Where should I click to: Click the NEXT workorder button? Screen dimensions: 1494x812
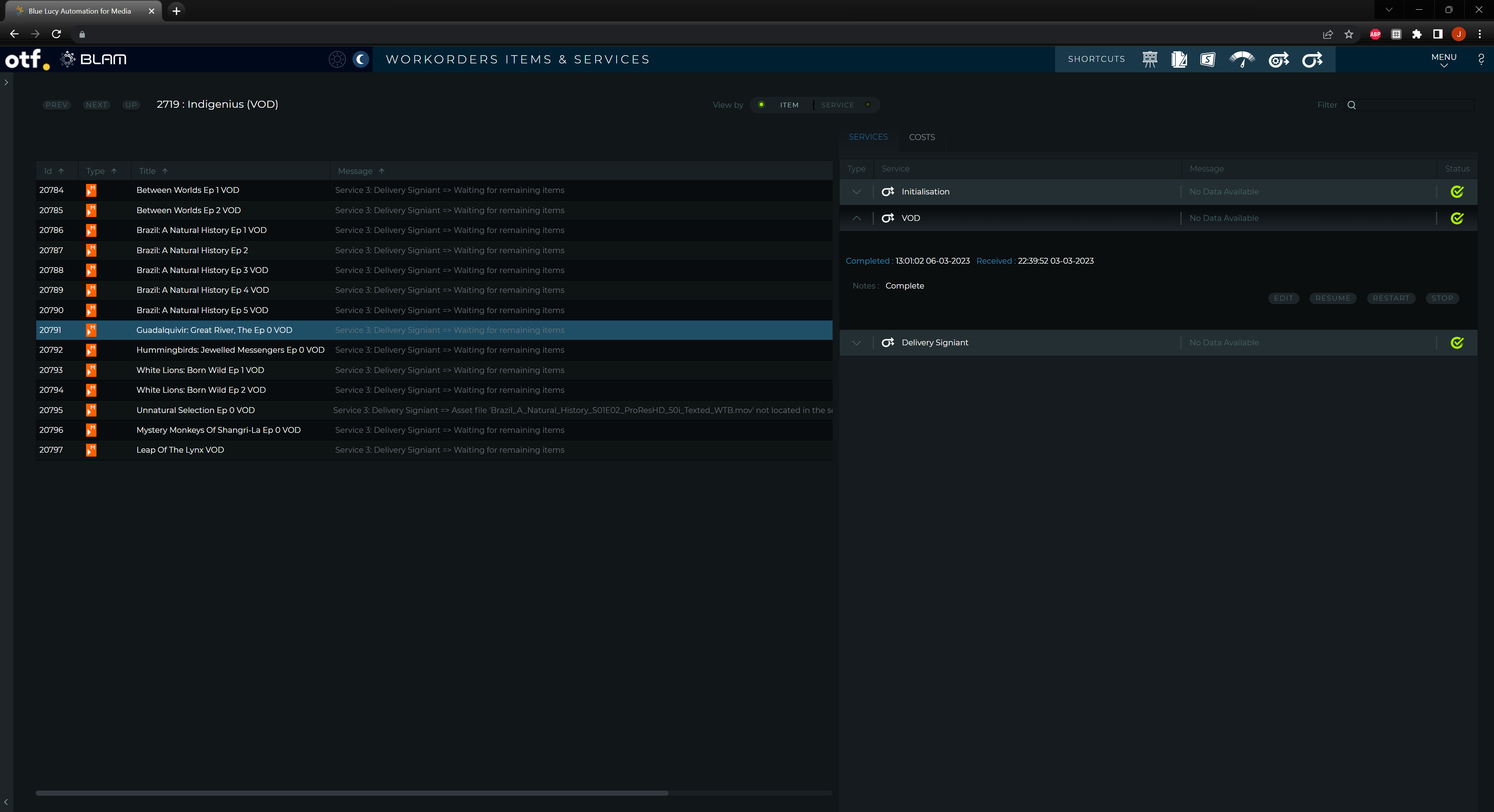tap(96, 105)
